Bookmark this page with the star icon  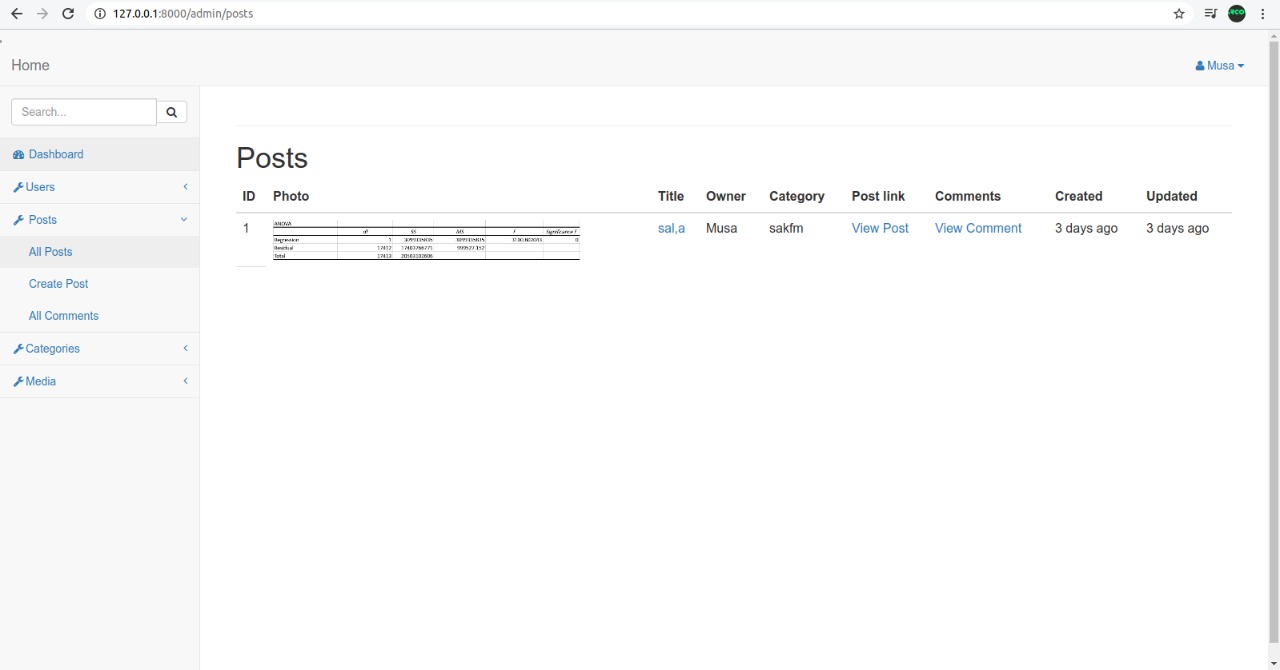pos(1179,14)
